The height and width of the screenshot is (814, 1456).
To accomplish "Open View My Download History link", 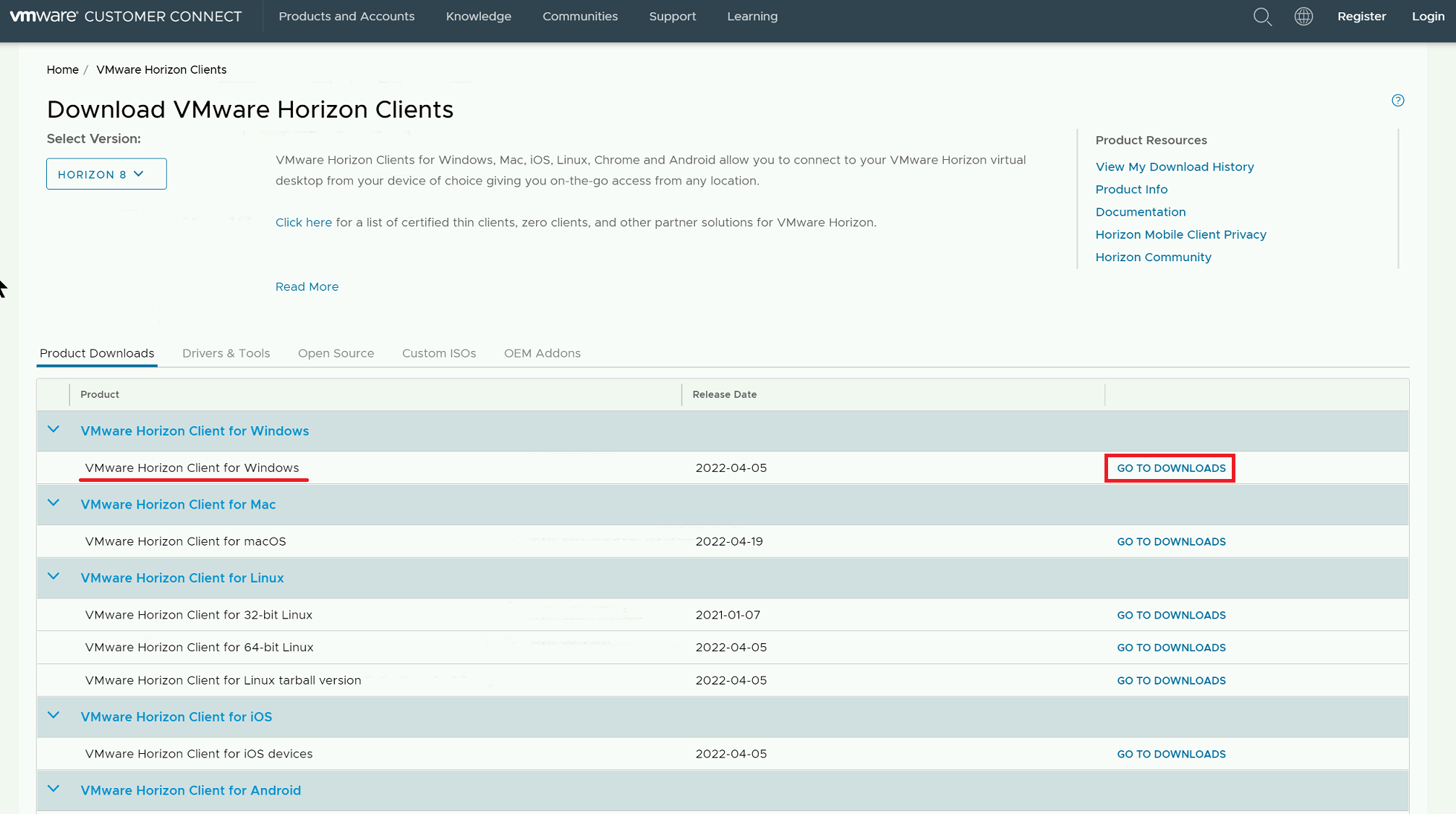I will click(1174, 167).
